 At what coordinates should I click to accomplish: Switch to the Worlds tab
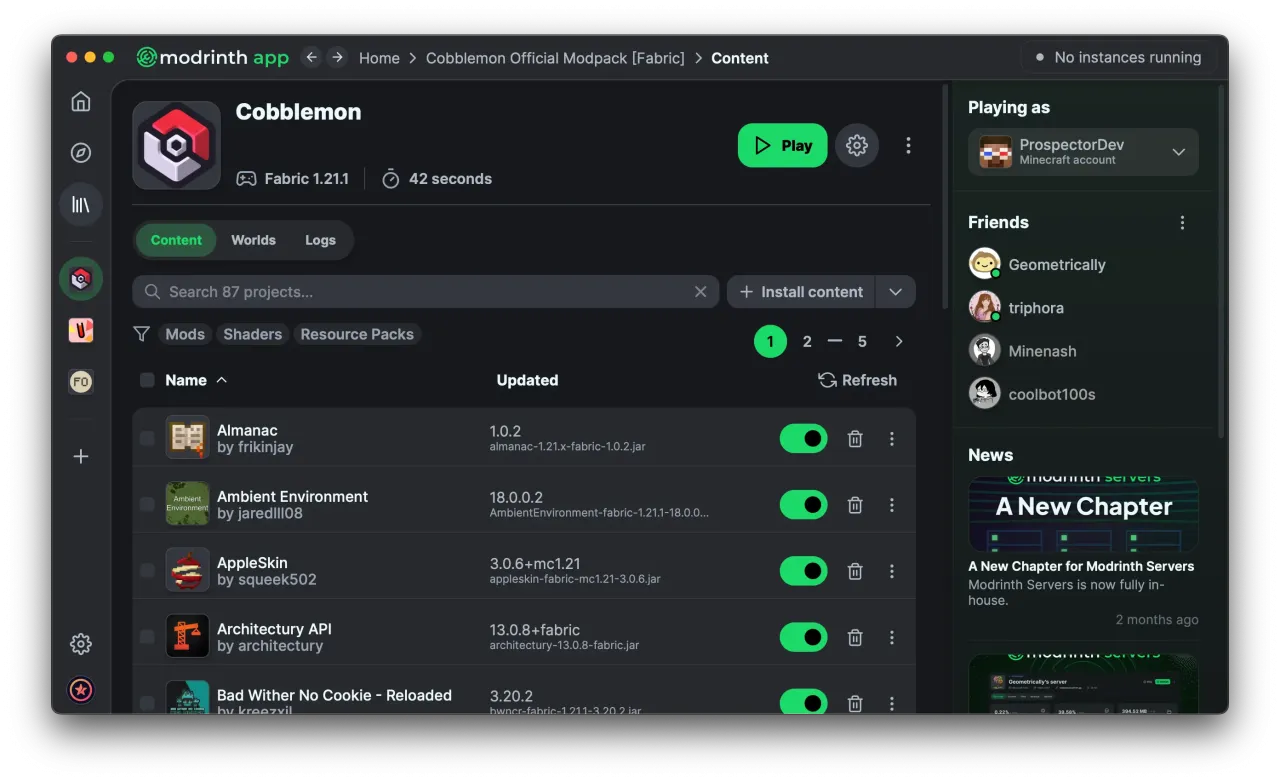click(x=253, y=240)
